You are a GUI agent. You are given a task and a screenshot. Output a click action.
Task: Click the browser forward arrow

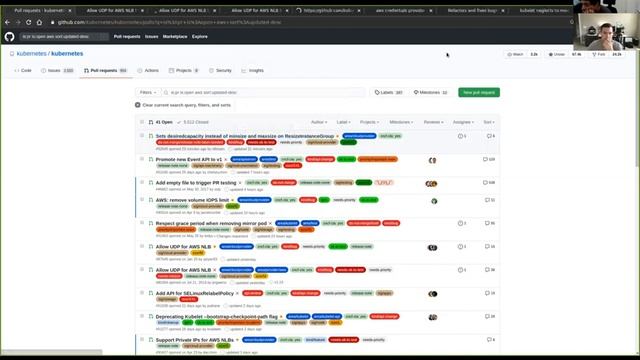coord(18,22)
